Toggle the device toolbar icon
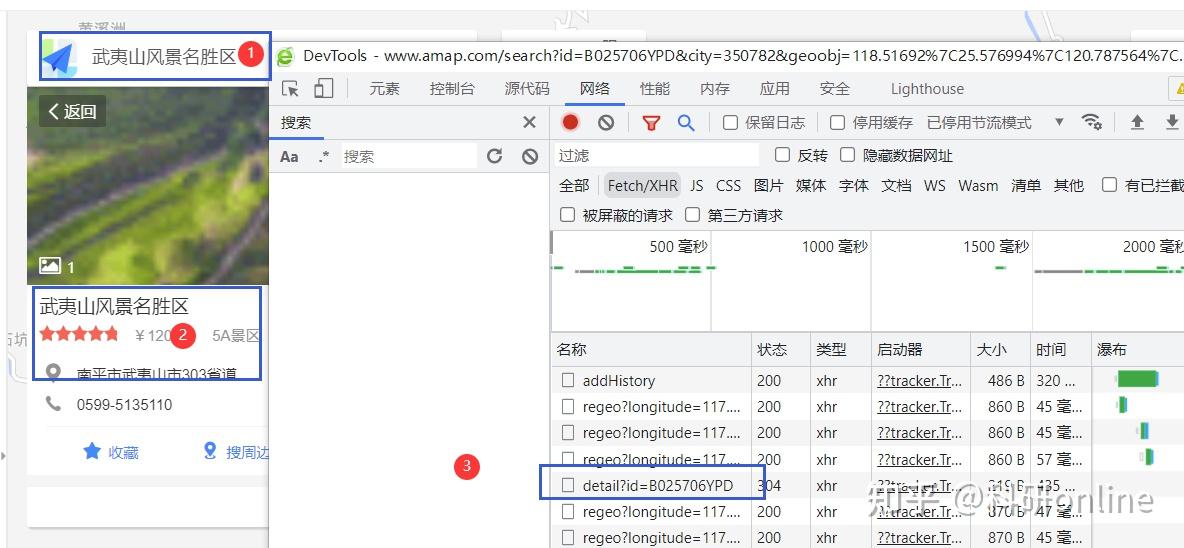Screen dimensions: 1184x548 pos(323,88)
